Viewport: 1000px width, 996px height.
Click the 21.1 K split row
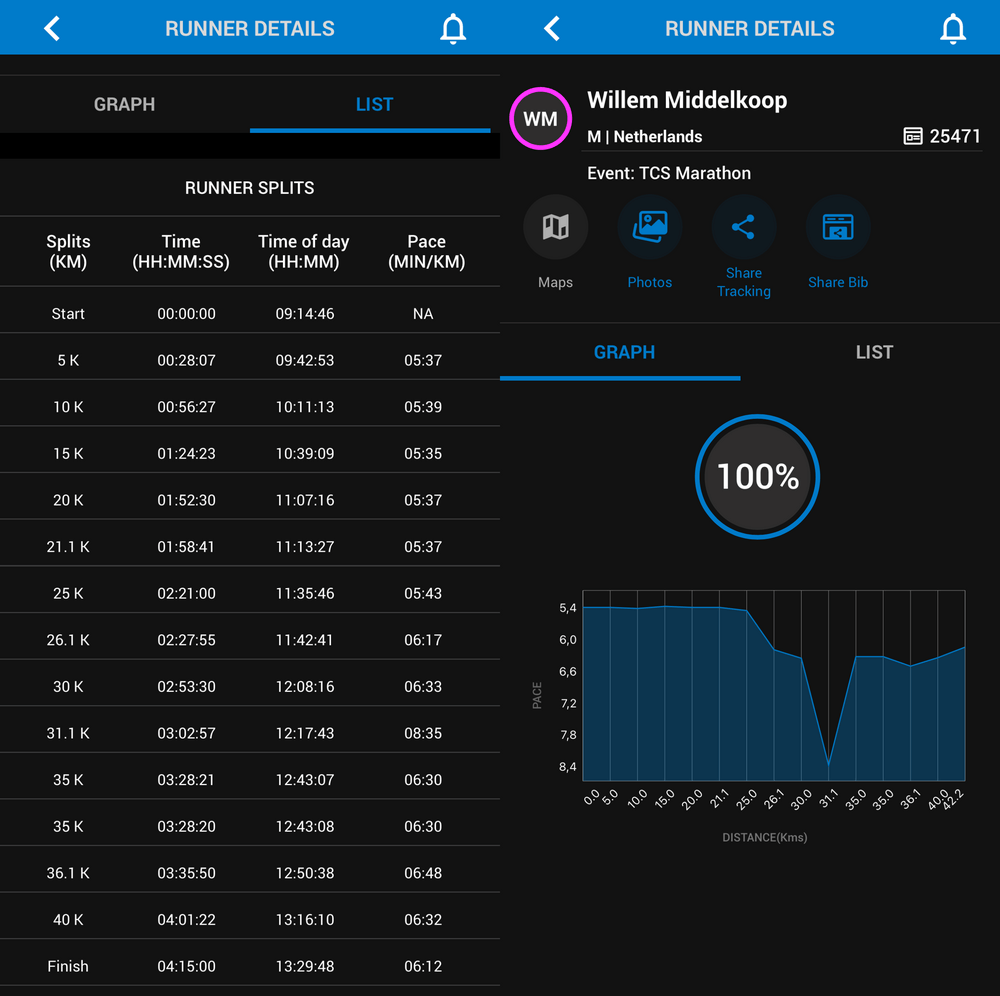click(250, 546)
